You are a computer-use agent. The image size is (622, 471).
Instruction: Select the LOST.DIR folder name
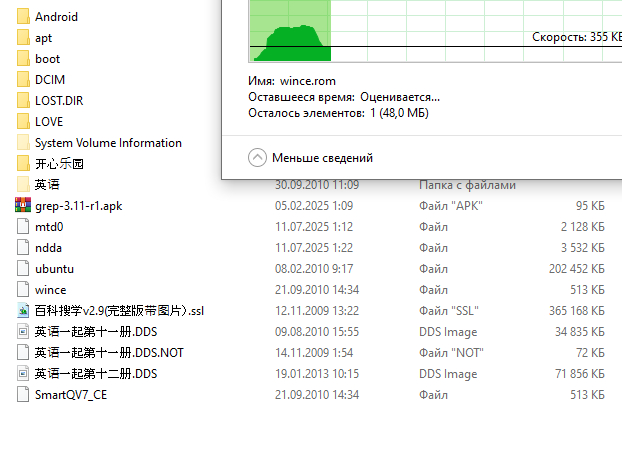pyautogui.click(x=62, y=101)
